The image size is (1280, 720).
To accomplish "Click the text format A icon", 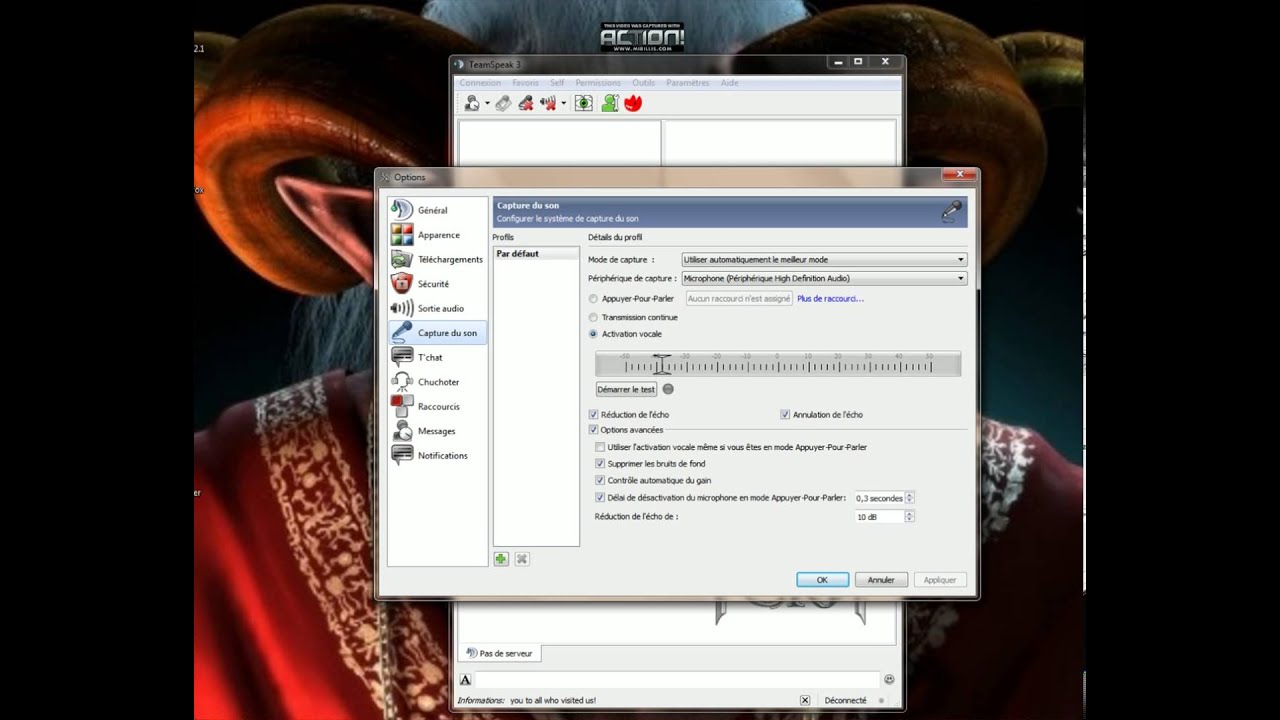I will [x=465, y=680].
